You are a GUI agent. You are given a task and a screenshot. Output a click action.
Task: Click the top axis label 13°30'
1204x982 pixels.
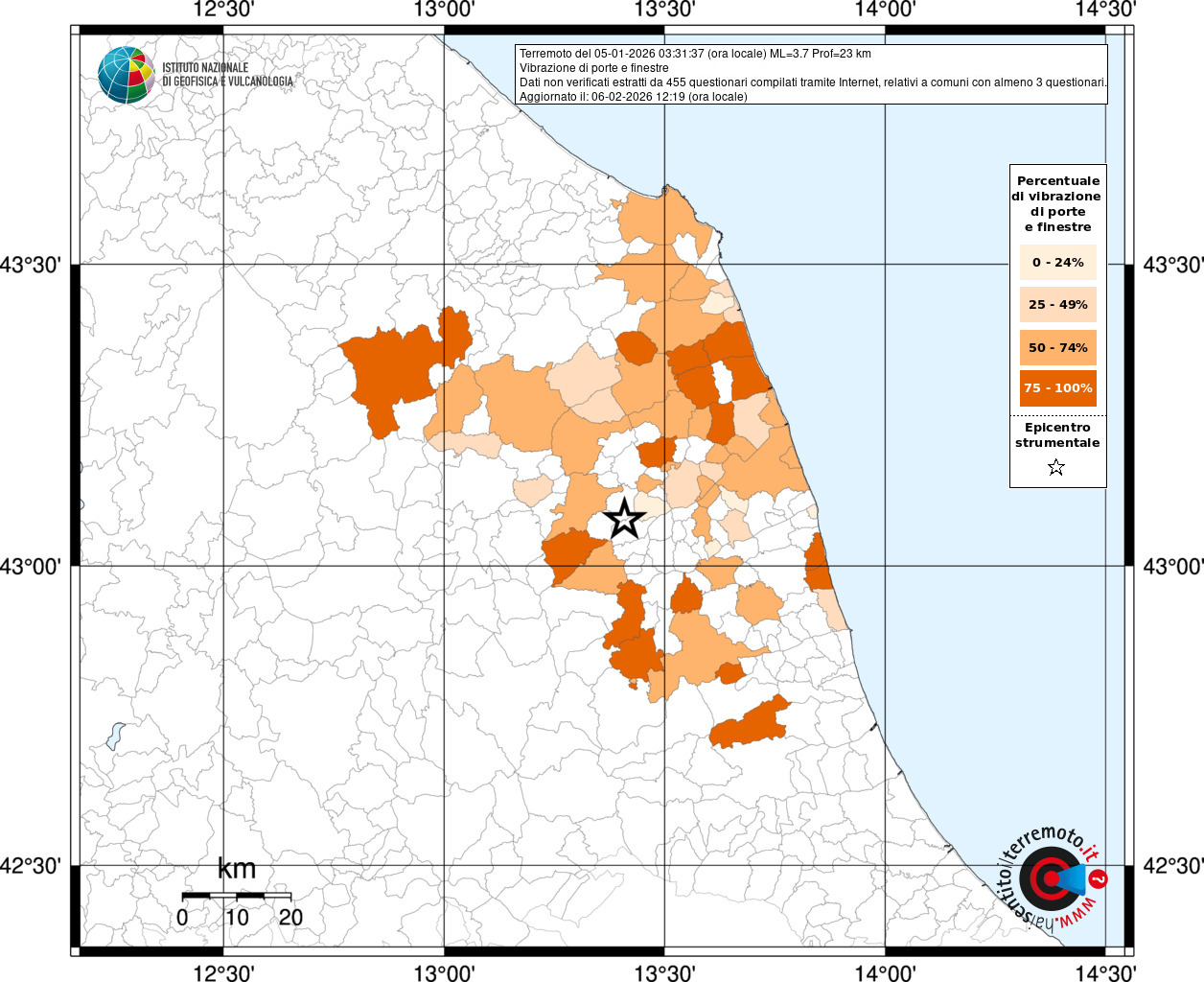(x=664, y=9)
